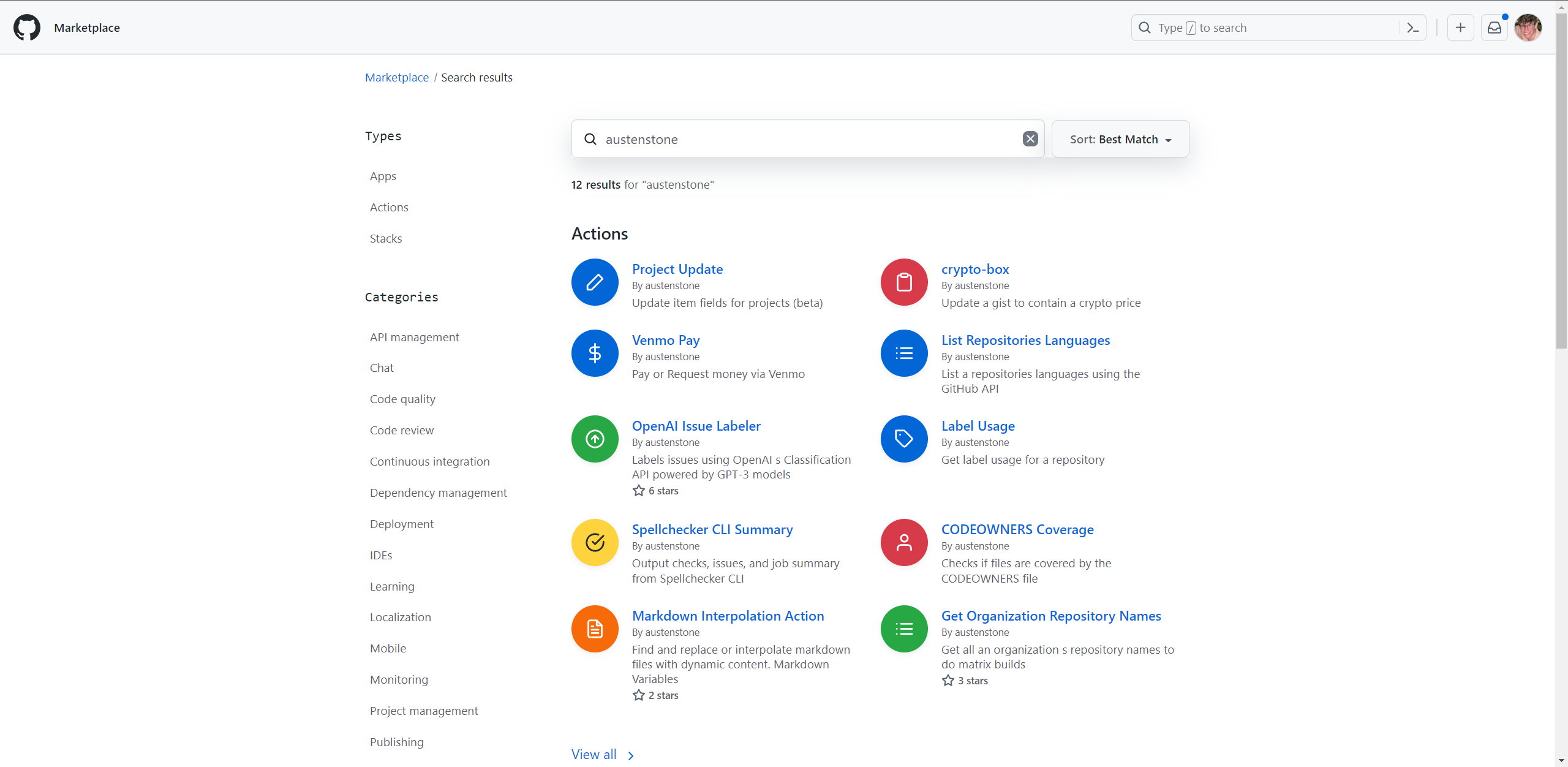The width and height of the screenshot is (1568, 767).
Task: Select the Publishing category
Action: (x=397, y=742)
